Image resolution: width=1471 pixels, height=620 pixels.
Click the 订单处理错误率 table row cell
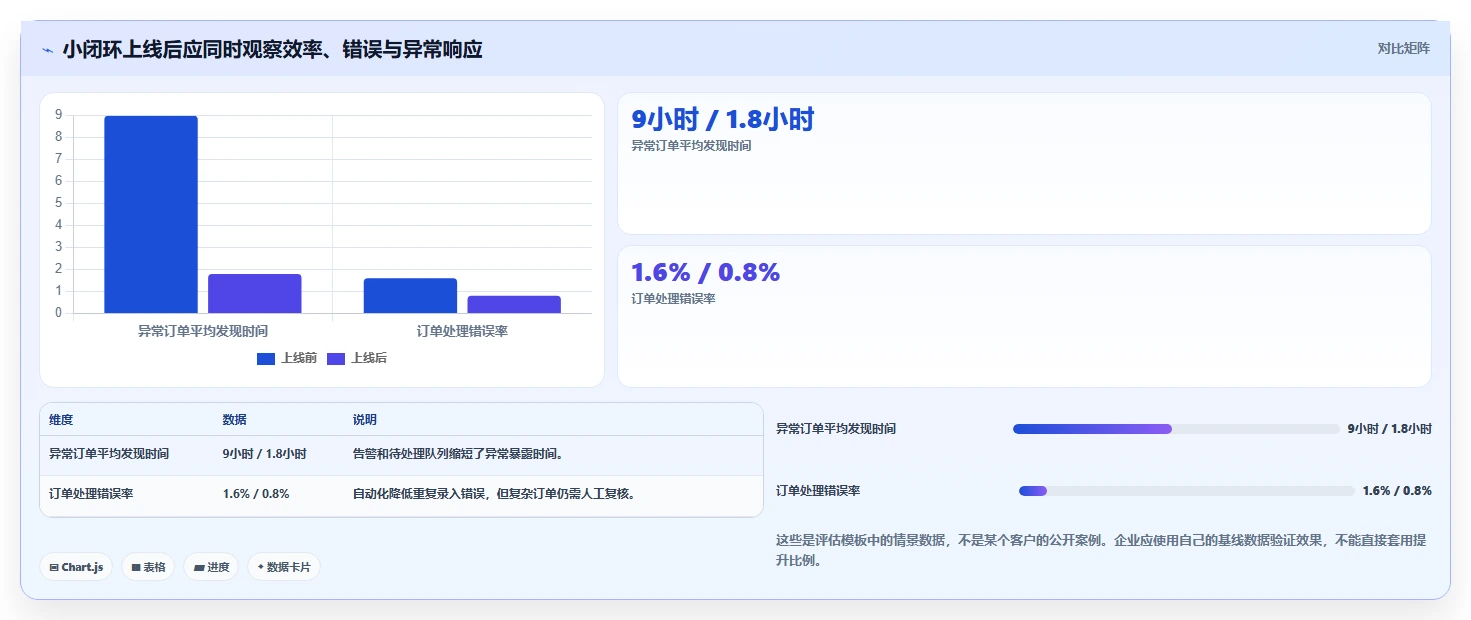(91, 494)
